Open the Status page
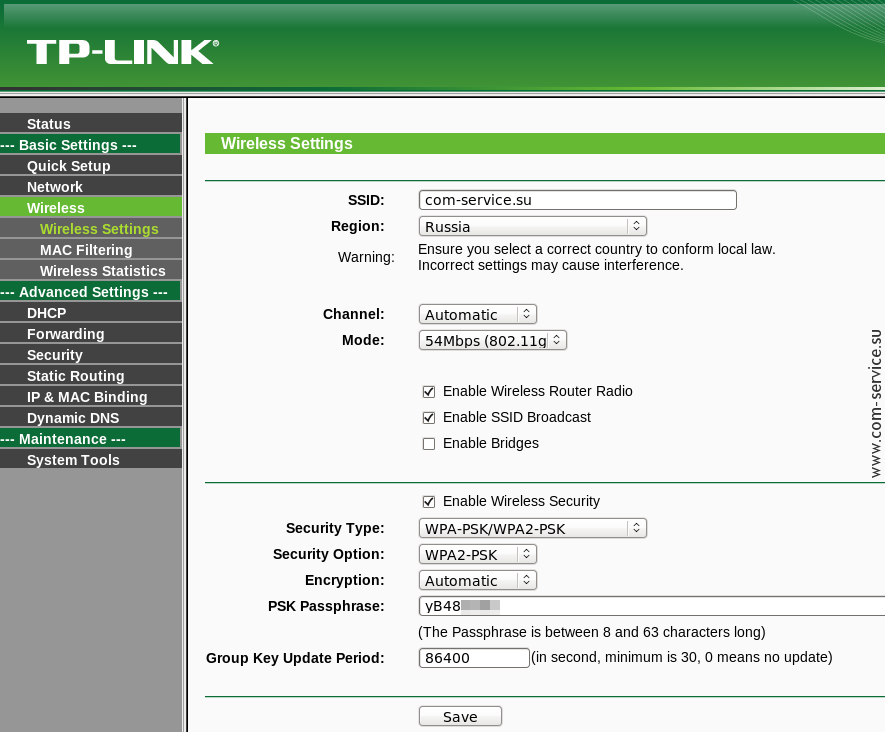 tap(91, 124)
